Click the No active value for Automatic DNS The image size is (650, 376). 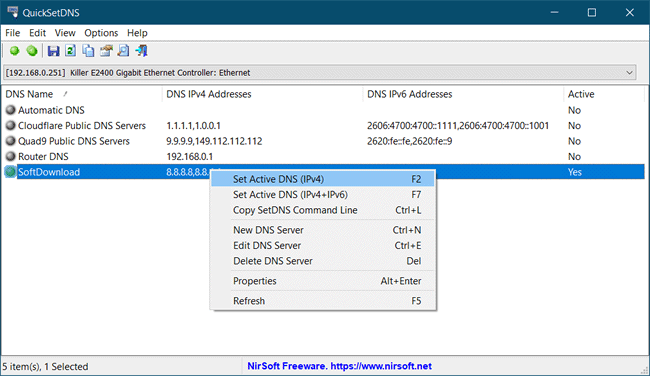(x=574, y=110)
